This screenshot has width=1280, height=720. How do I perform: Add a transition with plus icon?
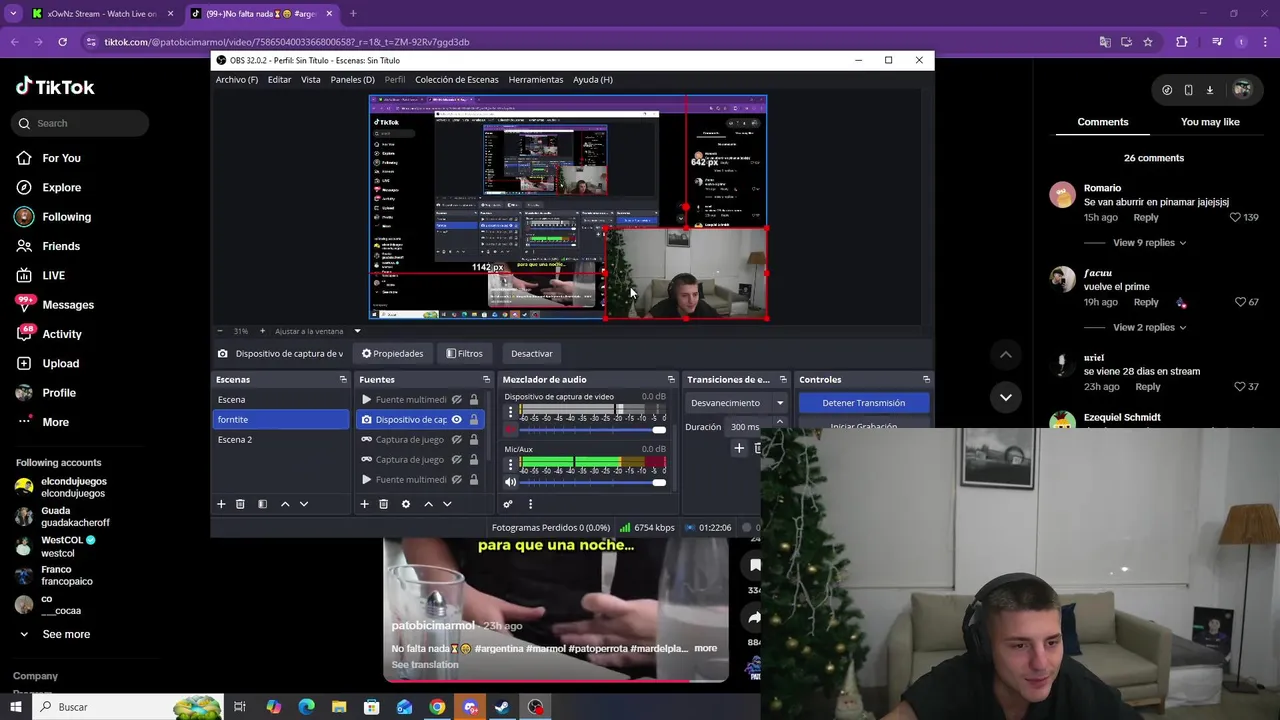(739, 448)
